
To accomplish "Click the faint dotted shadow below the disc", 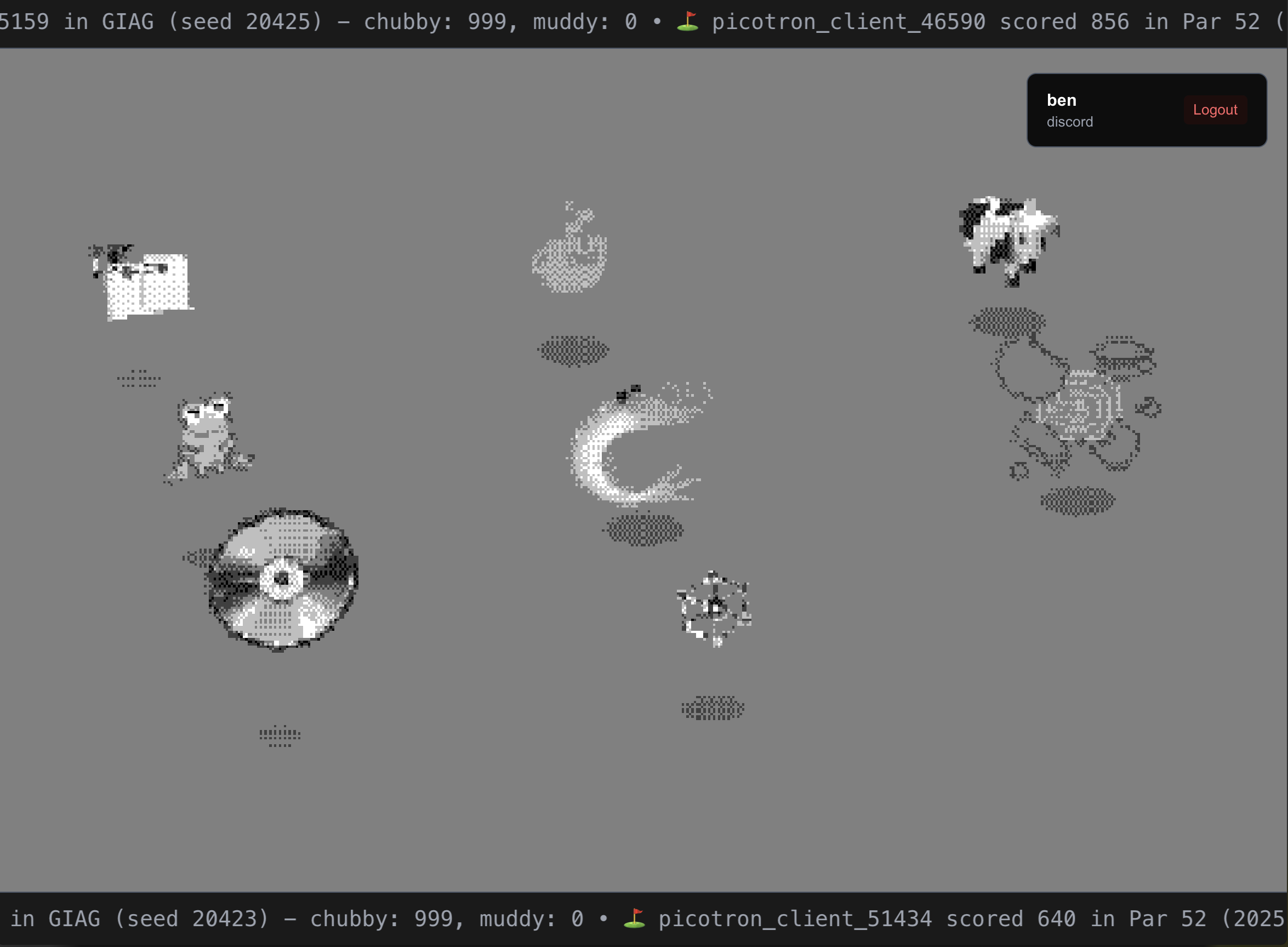I will click(x=280, y=735).
